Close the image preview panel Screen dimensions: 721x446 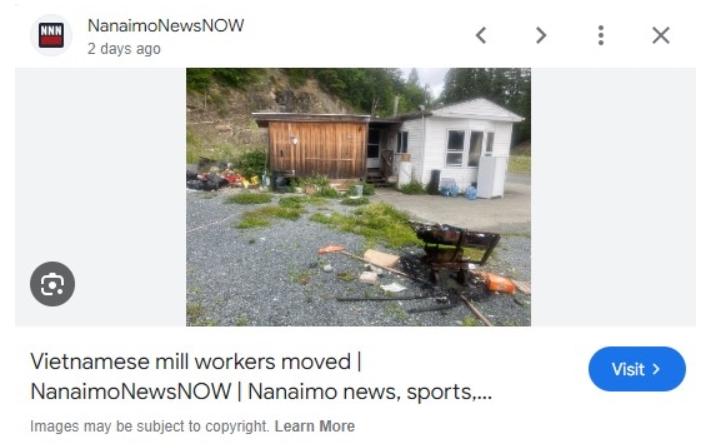[661, 35]
